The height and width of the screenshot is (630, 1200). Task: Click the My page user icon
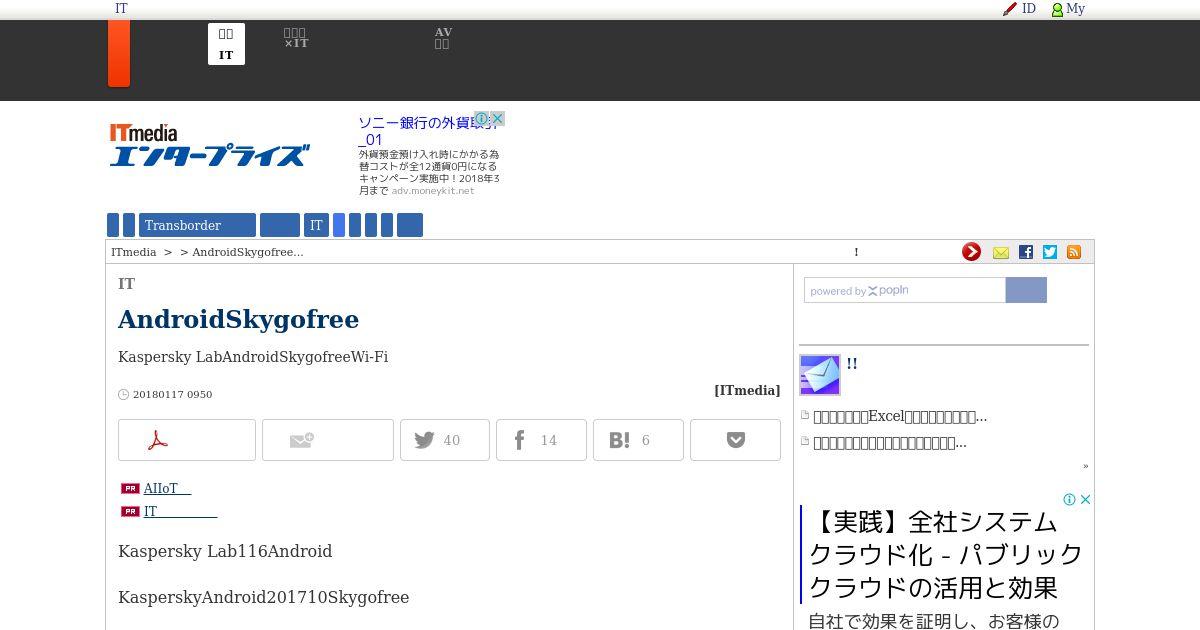[1057, 9]
